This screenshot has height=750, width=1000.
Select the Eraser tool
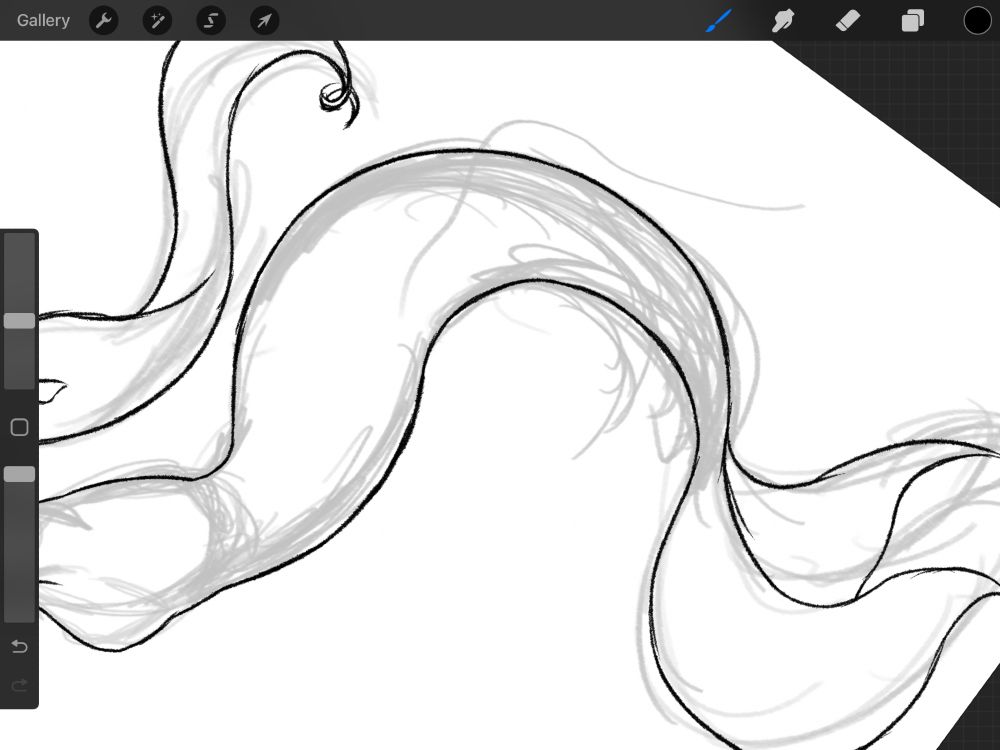click(x=848, y=20)
